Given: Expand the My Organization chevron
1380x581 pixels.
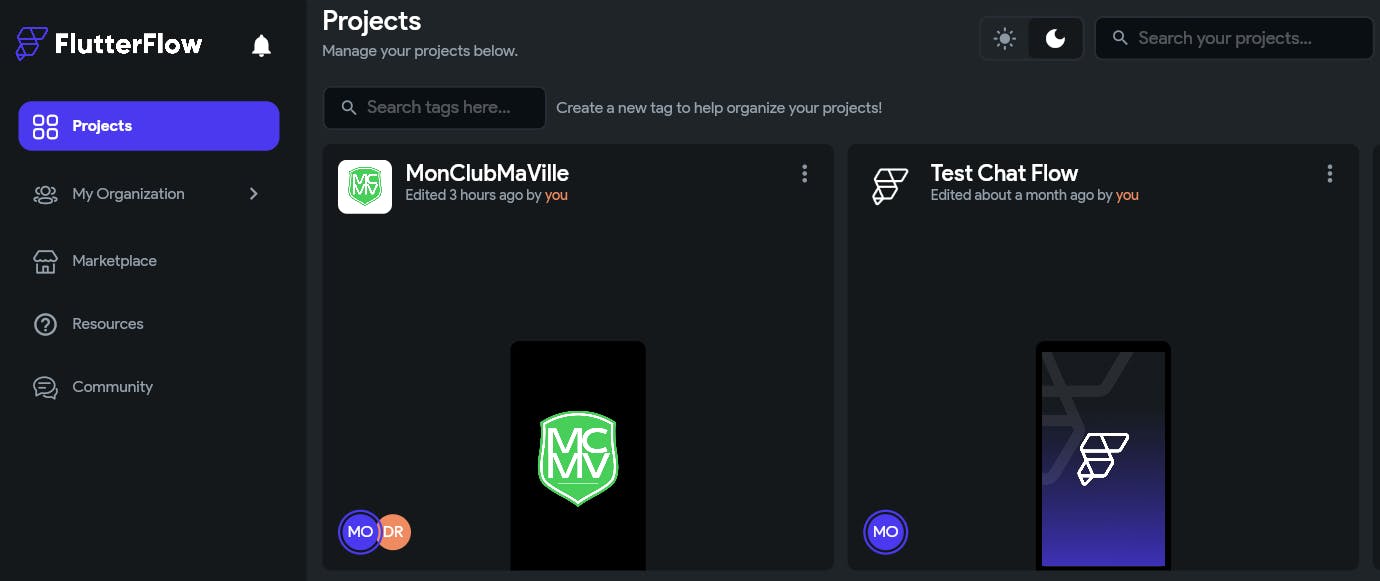Looking at the screenshot, I should 253,193.
